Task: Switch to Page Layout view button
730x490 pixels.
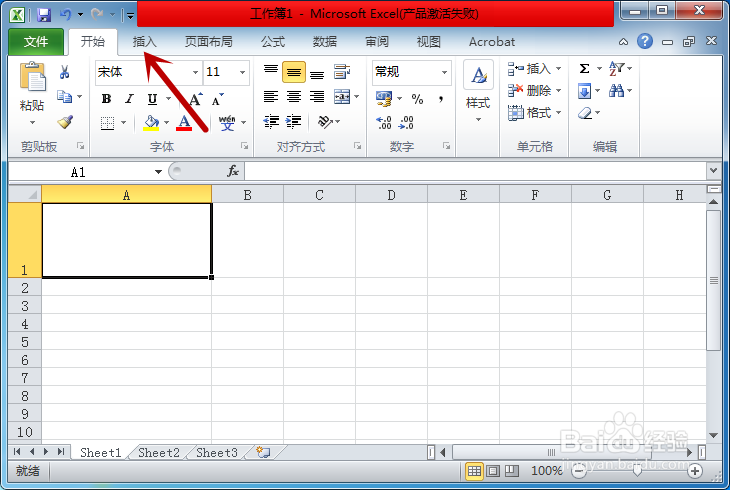Action: pyautogui.click(x=493, y=471)
